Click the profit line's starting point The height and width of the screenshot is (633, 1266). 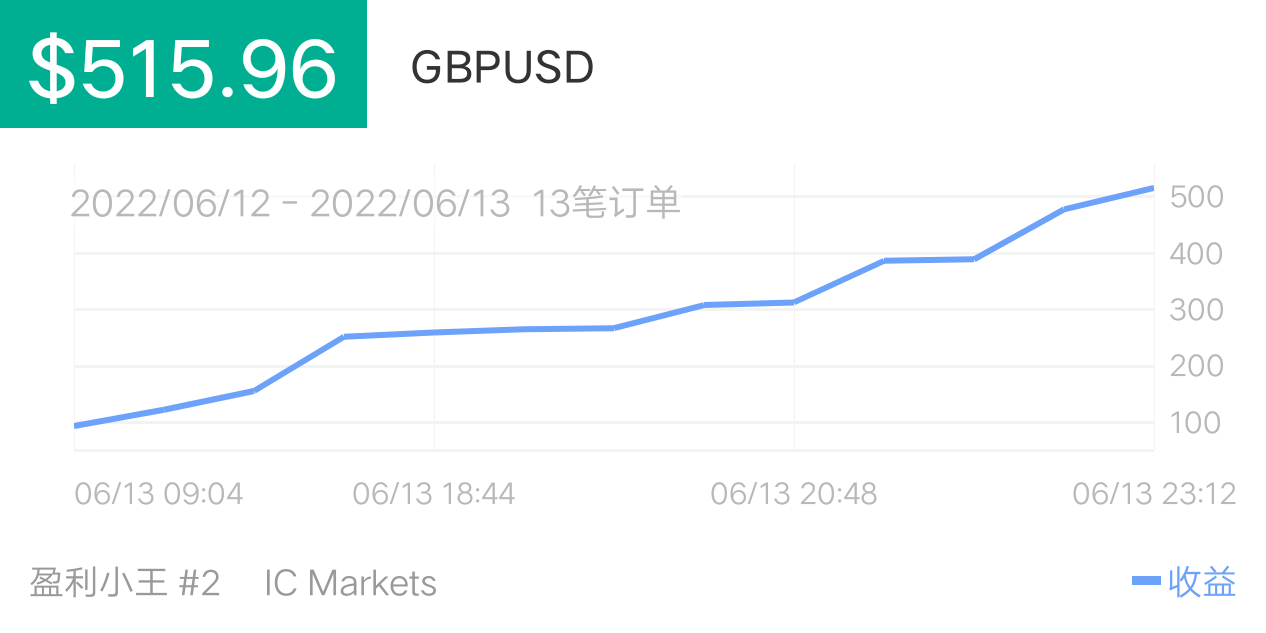click(77, 426)
